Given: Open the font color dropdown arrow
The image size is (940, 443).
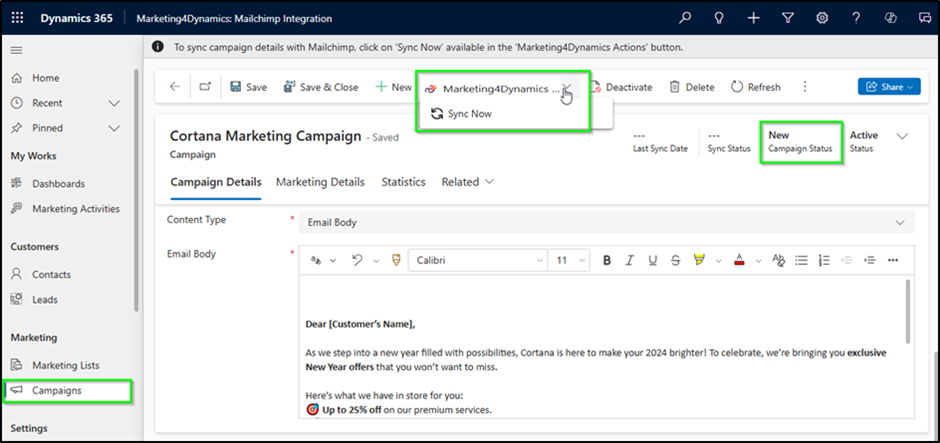Looking at the screenshot, I should [758, 260].
